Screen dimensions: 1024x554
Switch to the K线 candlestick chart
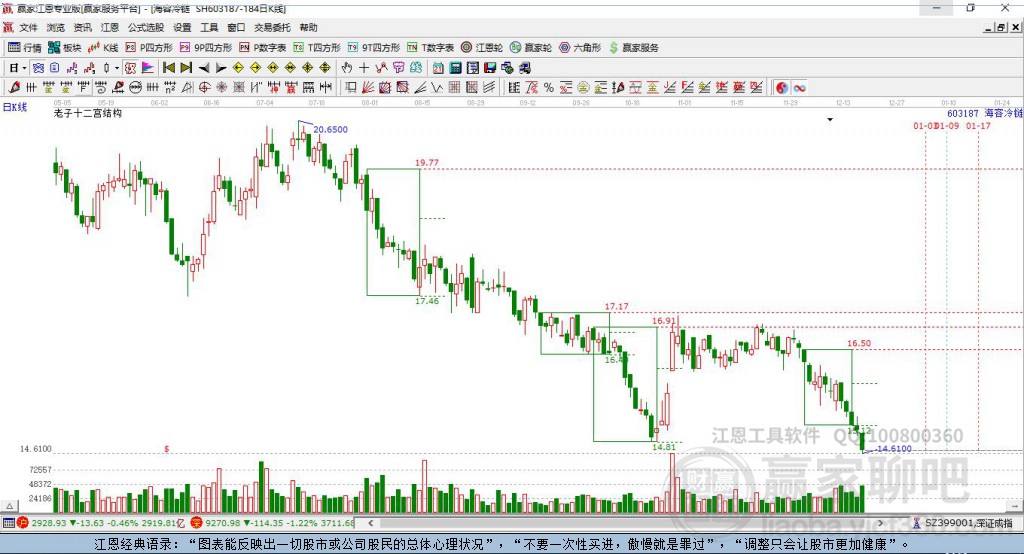(x=103, y=47)
